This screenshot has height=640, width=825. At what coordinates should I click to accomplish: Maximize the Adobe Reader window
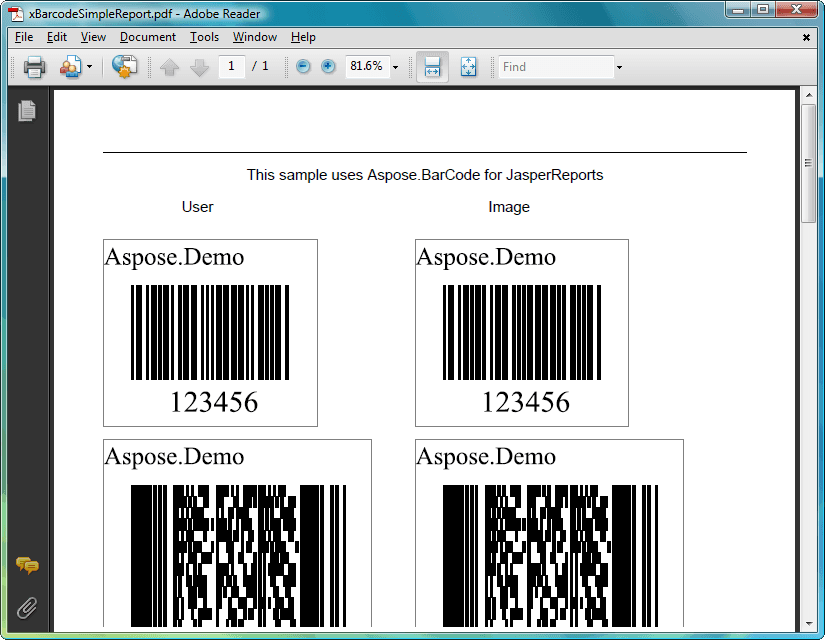[762, 10]
